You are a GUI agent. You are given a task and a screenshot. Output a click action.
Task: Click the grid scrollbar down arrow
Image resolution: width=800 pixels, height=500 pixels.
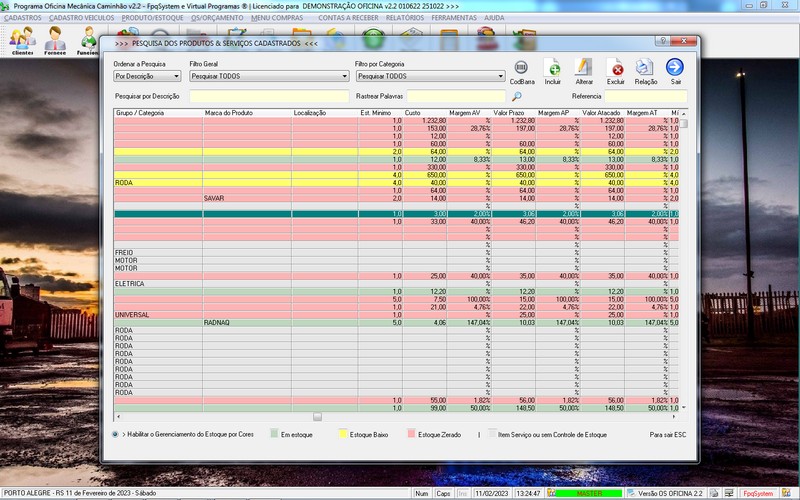(684, 408)
